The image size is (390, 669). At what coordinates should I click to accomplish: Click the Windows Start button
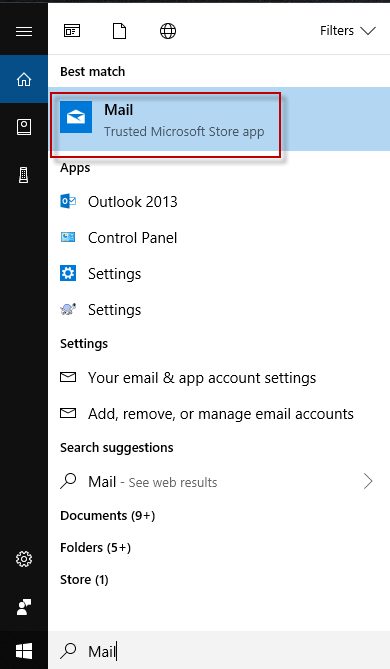click(24, 651)
